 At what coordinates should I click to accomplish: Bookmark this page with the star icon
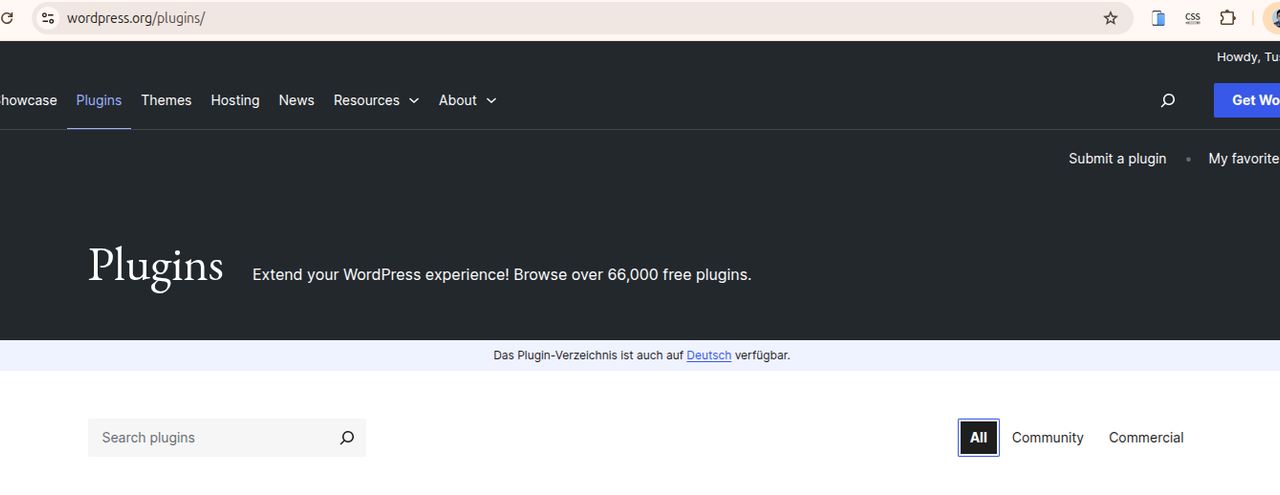(1110, 18)
